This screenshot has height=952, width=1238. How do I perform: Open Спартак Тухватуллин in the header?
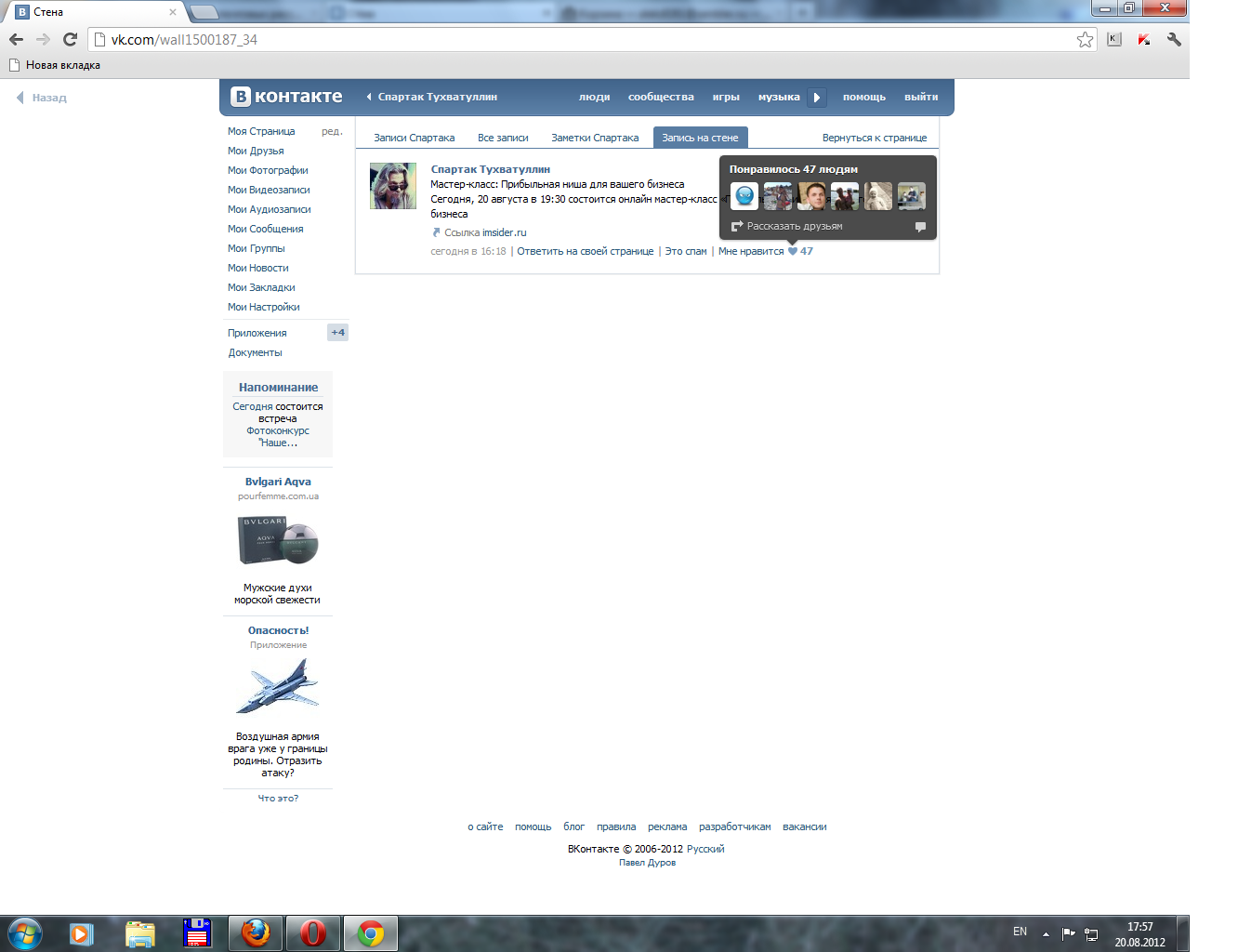(437, 97)
